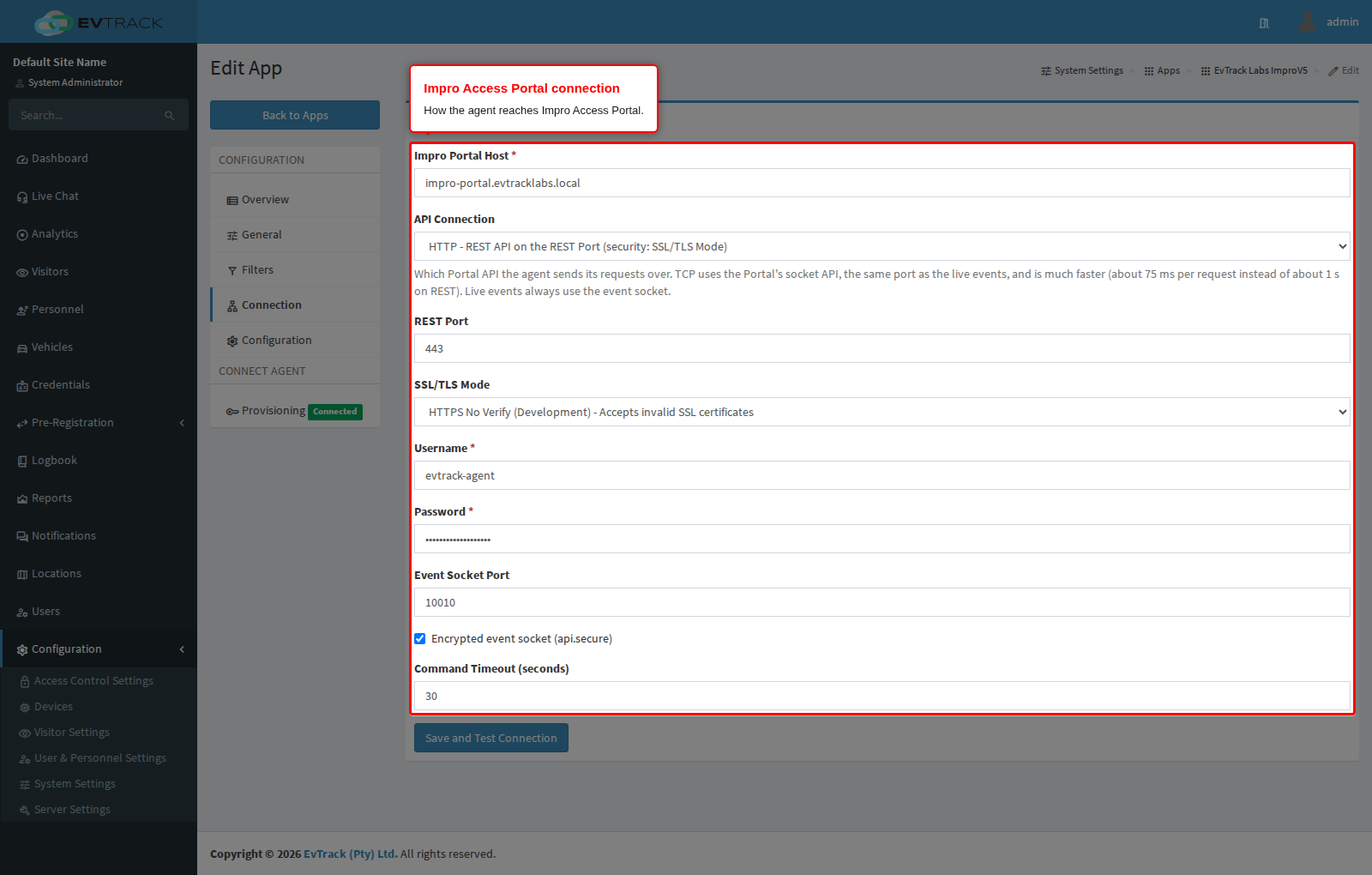
Task: Click the Visitors eye icon
Action: 22,273
